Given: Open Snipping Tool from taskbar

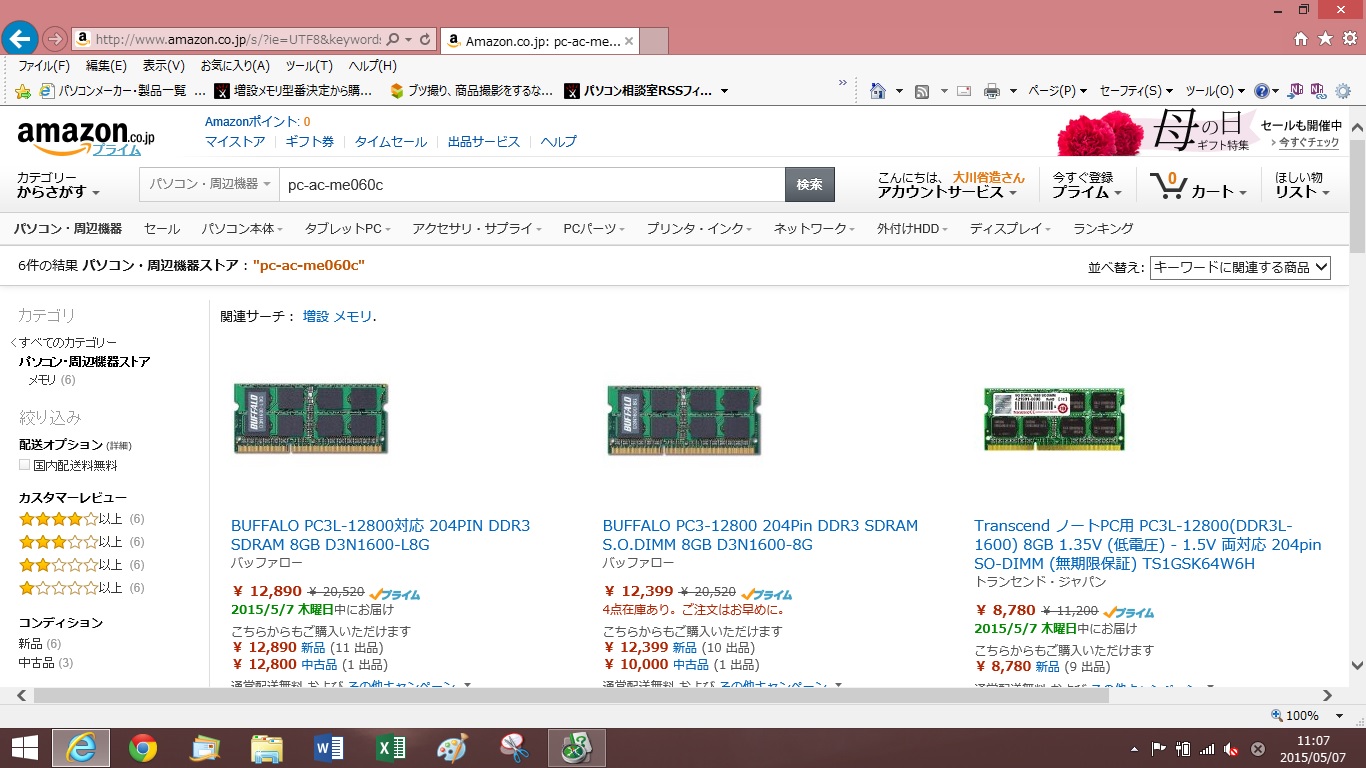Looking at the screenshot, I should [x=514, y=747].
